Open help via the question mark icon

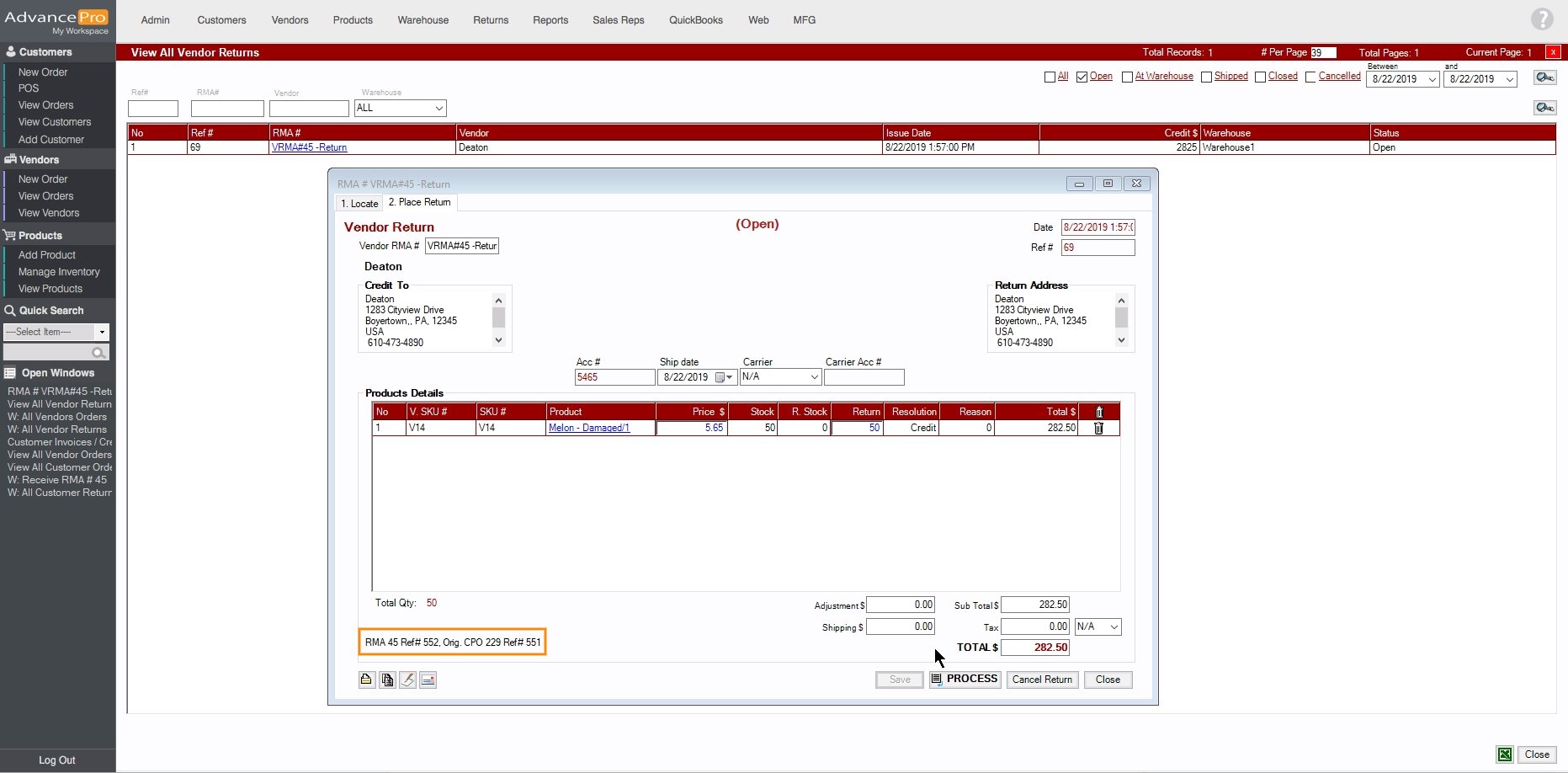1542,19
